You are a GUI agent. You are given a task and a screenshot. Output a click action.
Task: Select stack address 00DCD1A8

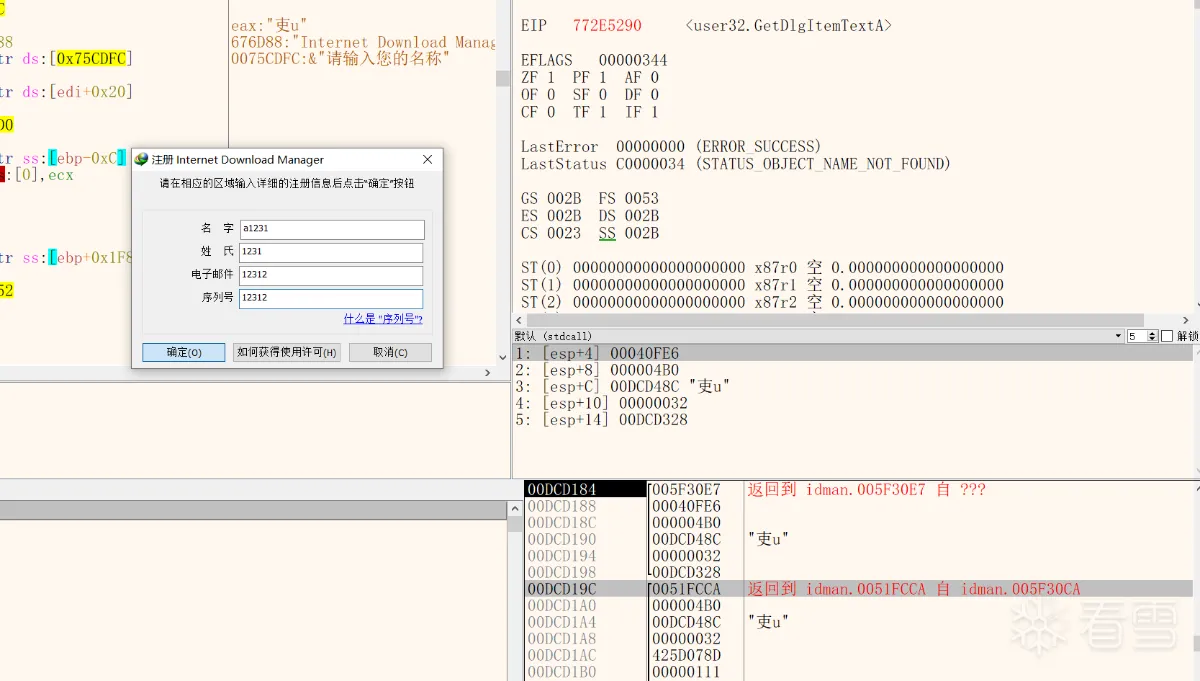(x=562, y=639)
